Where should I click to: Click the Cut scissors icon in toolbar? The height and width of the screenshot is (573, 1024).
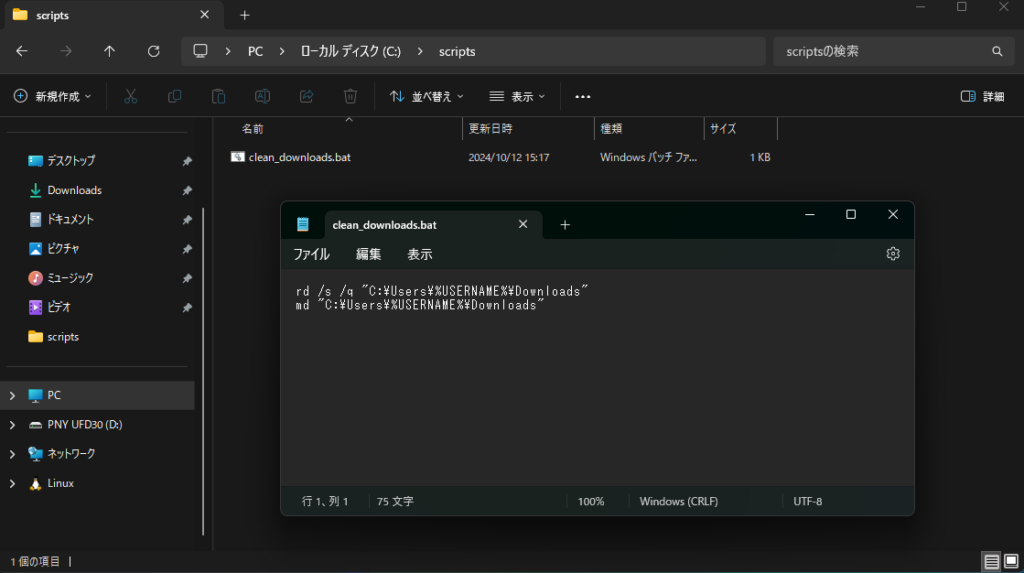[x=130, y=96]
